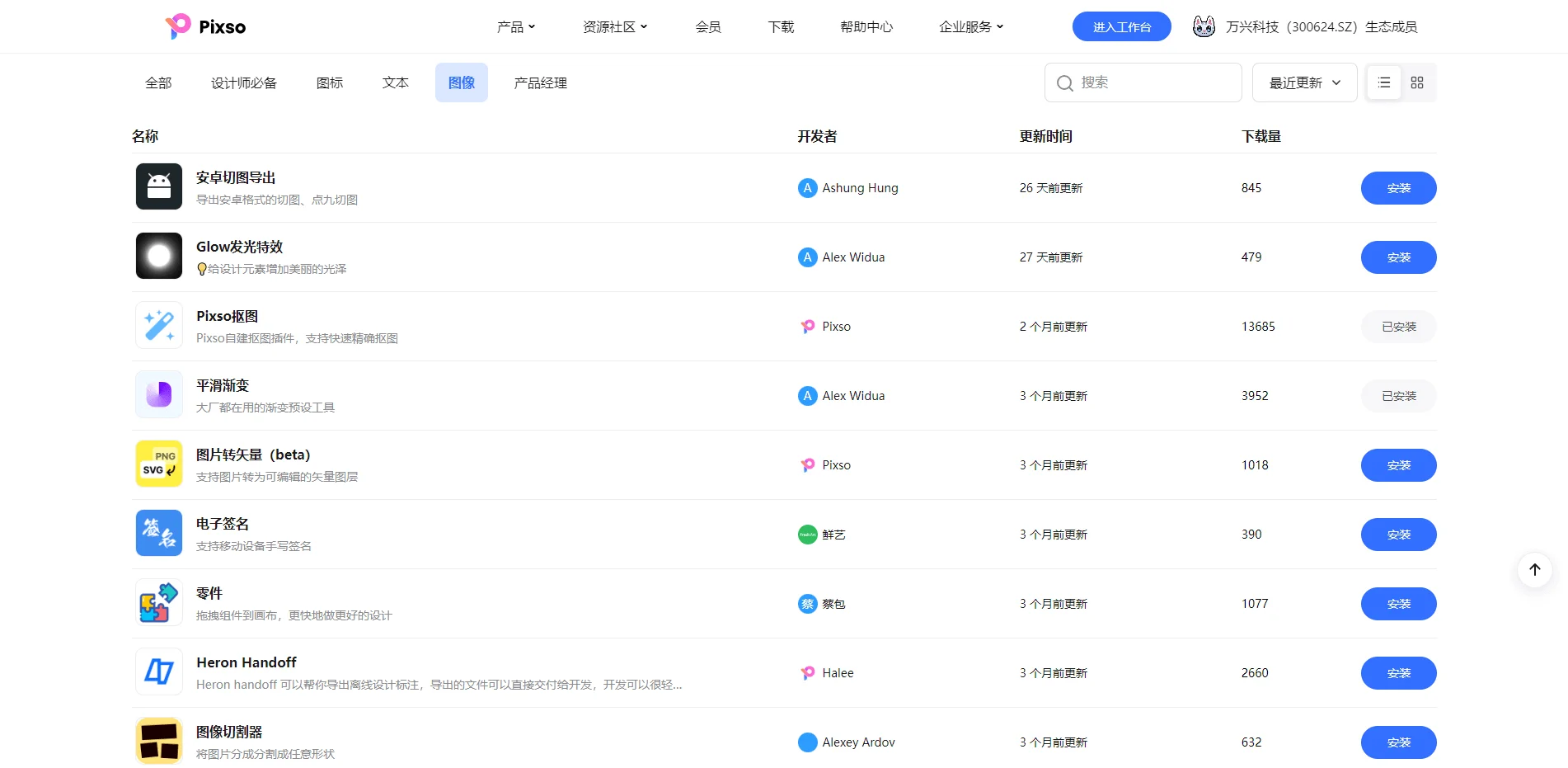Select the Pixso抠图 magic wand icon

pos(158,325)
